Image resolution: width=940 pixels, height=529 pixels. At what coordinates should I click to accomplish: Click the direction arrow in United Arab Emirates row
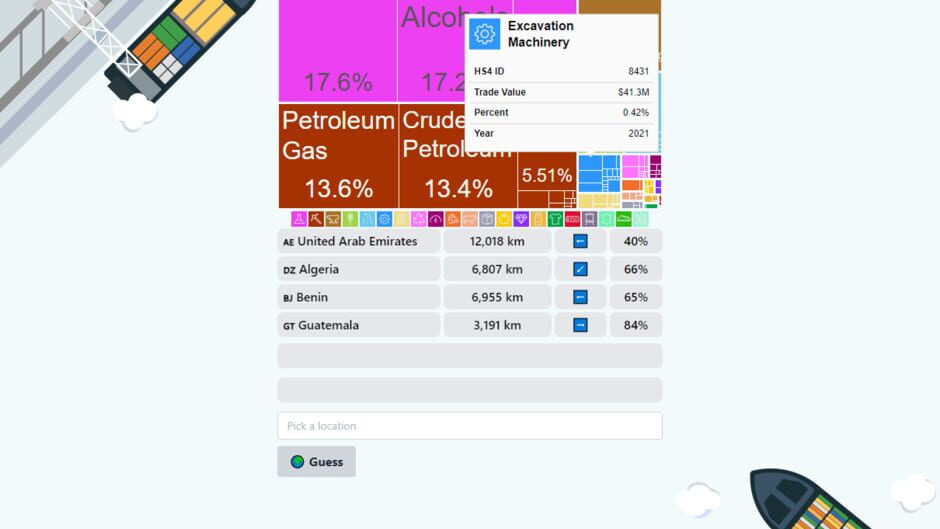(x=580, y=241)
